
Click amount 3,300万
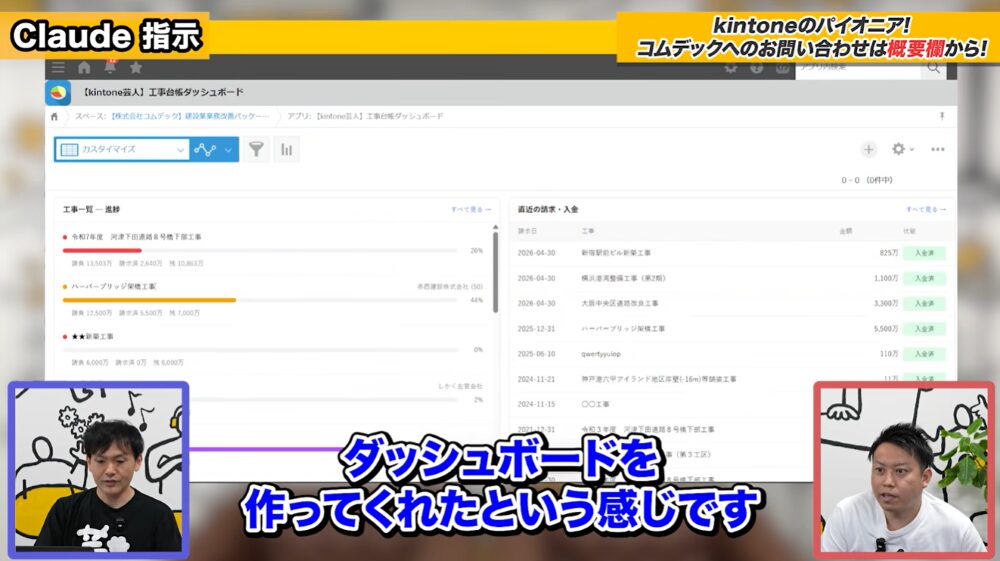coord(886,303)
